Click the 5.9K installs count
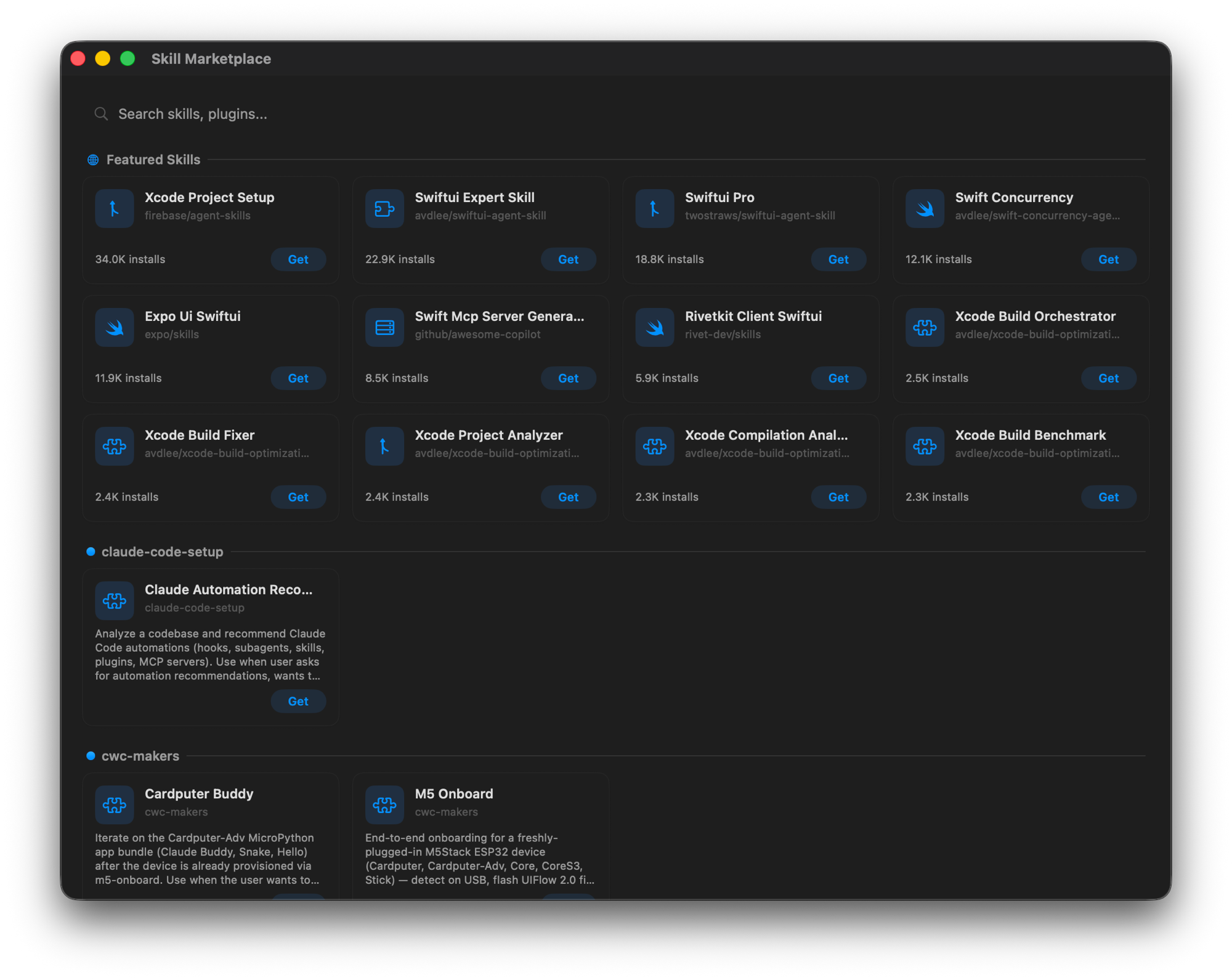 [667, 378]
